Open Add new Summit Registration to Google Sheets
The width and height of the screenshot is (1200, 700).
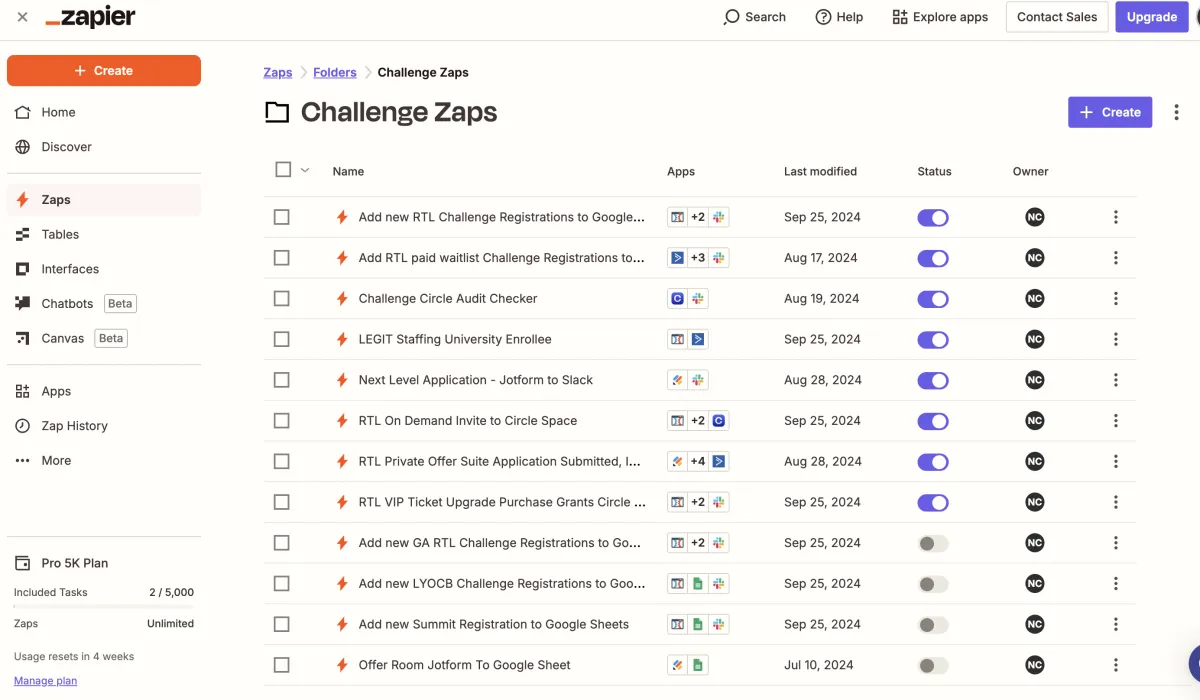coord(494,625)
